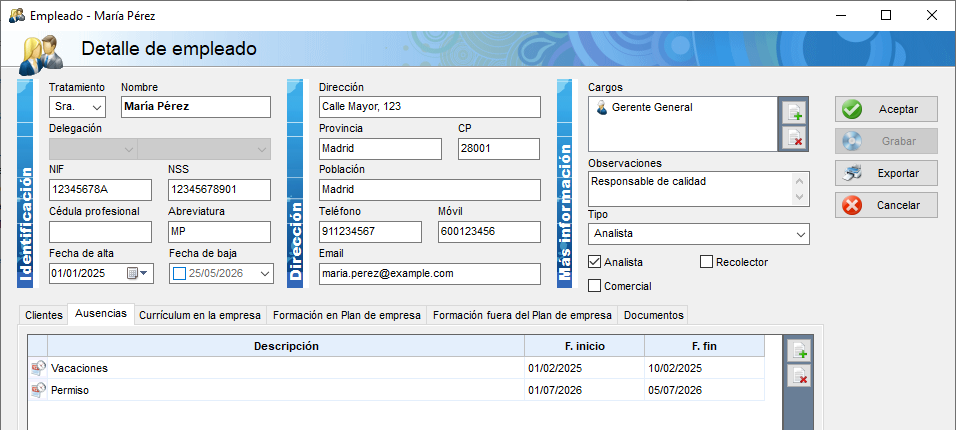Screen dimensions: 956x430
Task: Click the Email input field
Action: tap(430, 274)
